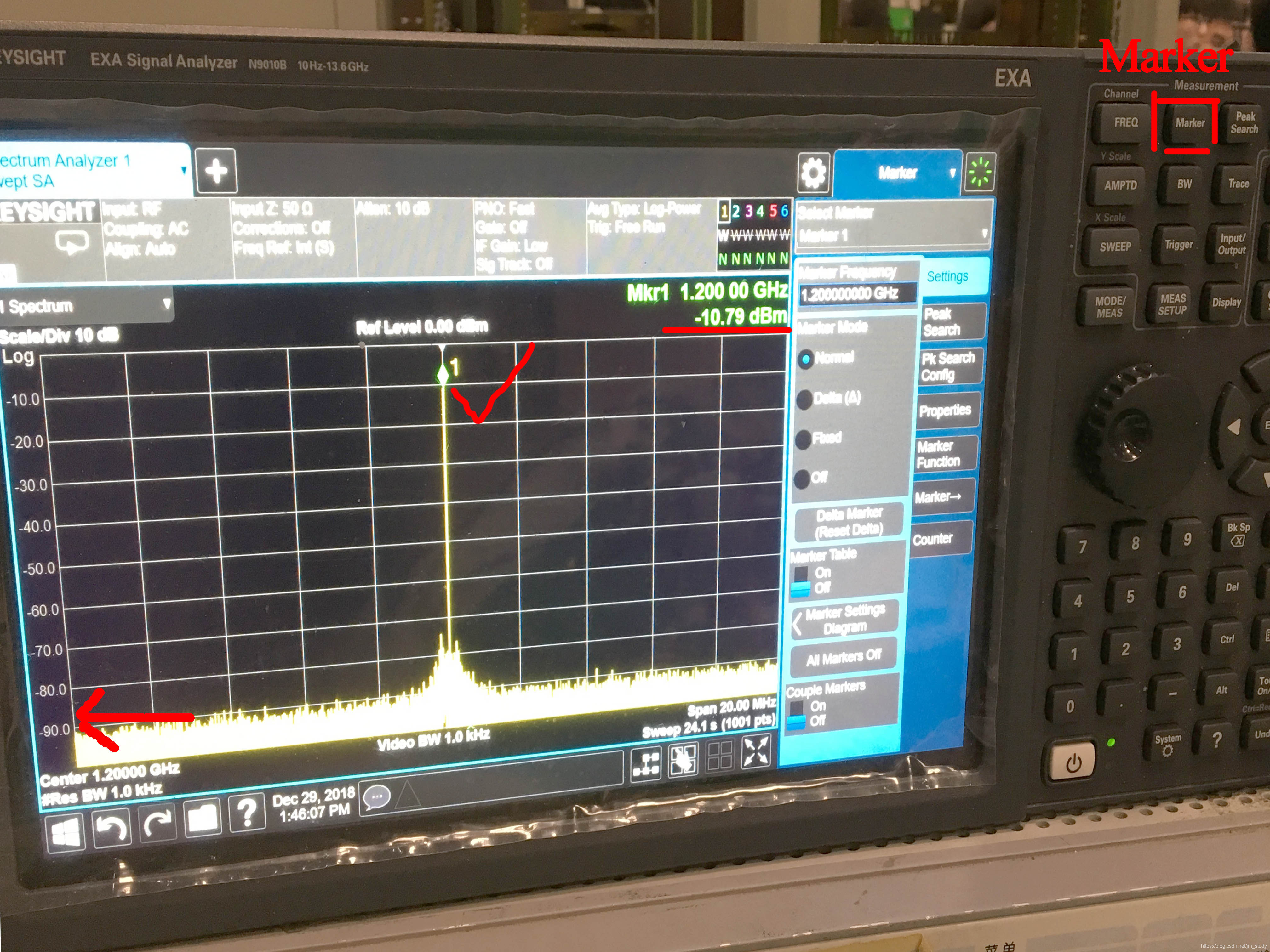The image size is (1270, 952).
Task: Open the Windows start icon on the bottom bar
Action: (66, 832)
